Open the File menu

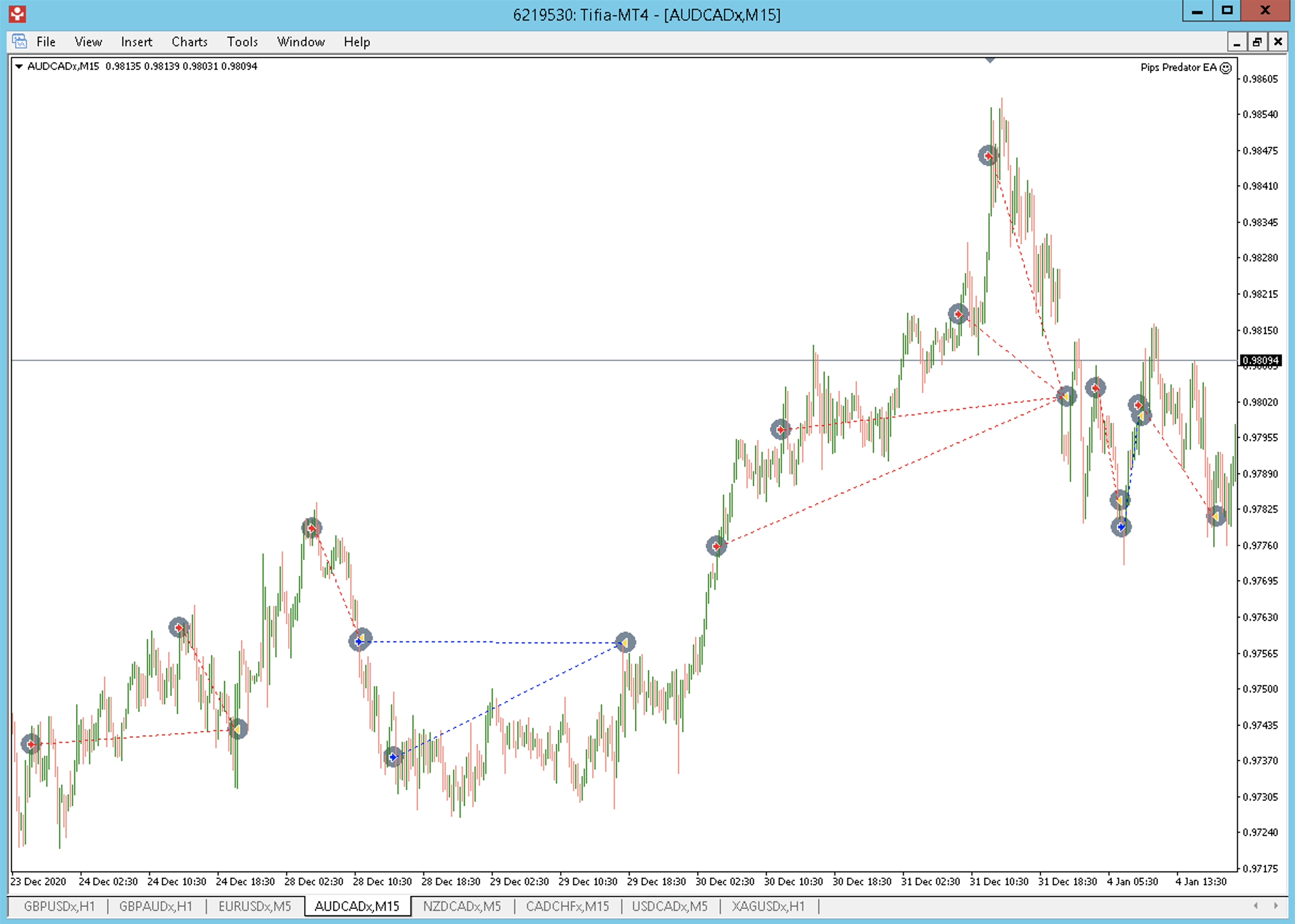(46, 42)
